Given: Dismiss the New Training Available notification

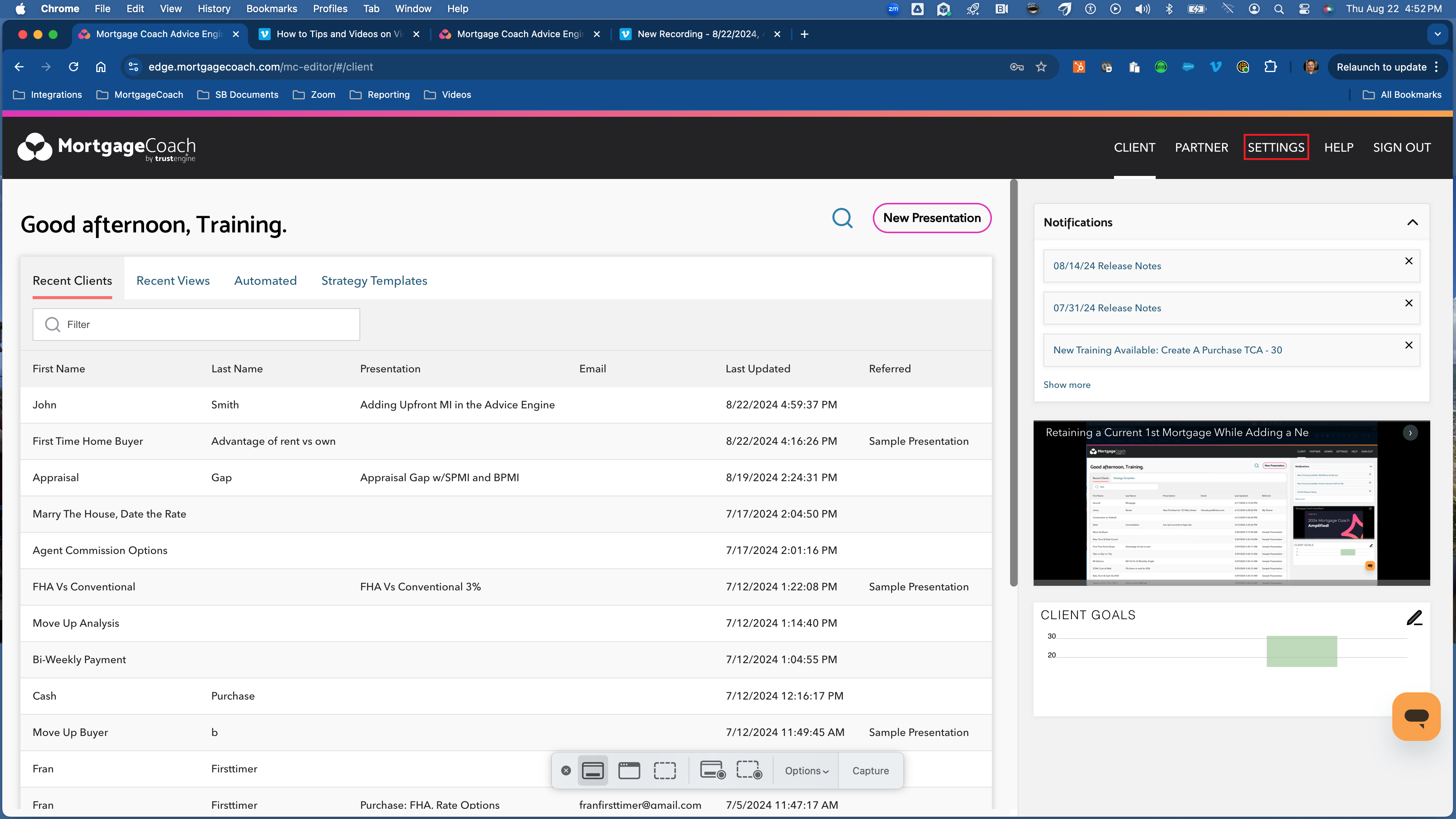Looking at the screenshot, I should pos(1409,345).
